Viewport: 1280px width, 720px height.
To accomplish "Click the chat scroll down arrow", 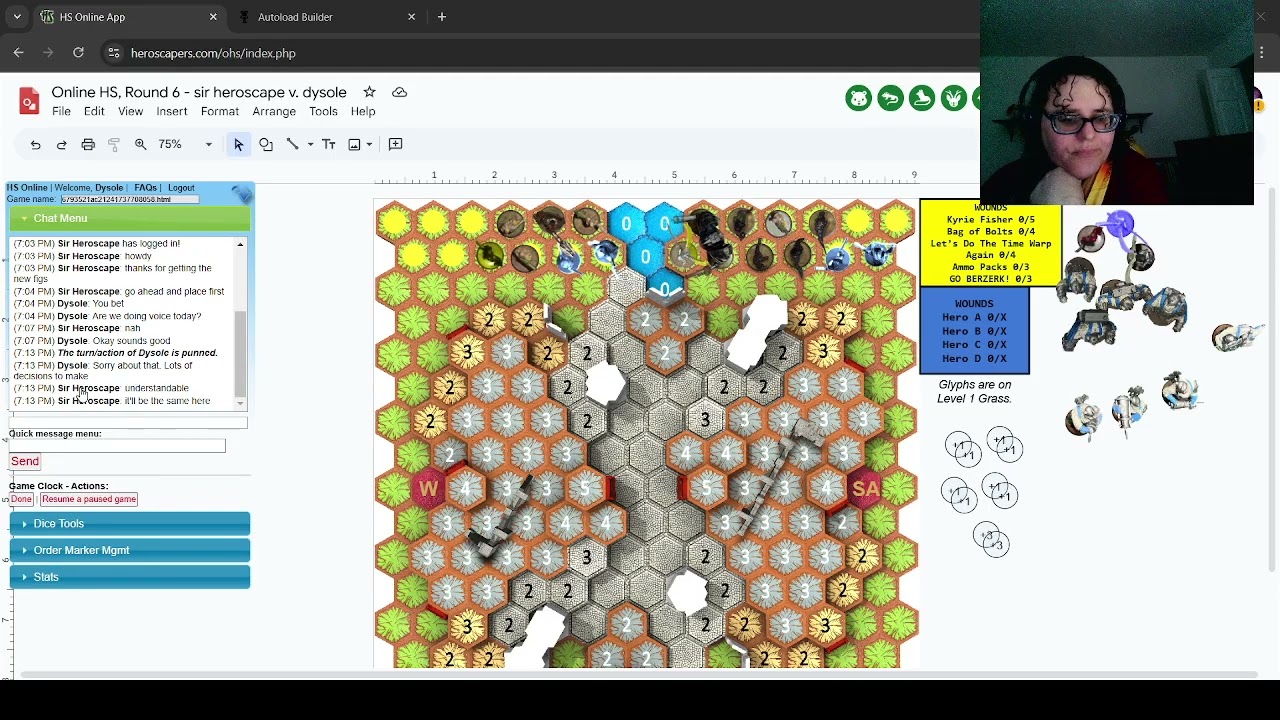I will pos(240,403).
